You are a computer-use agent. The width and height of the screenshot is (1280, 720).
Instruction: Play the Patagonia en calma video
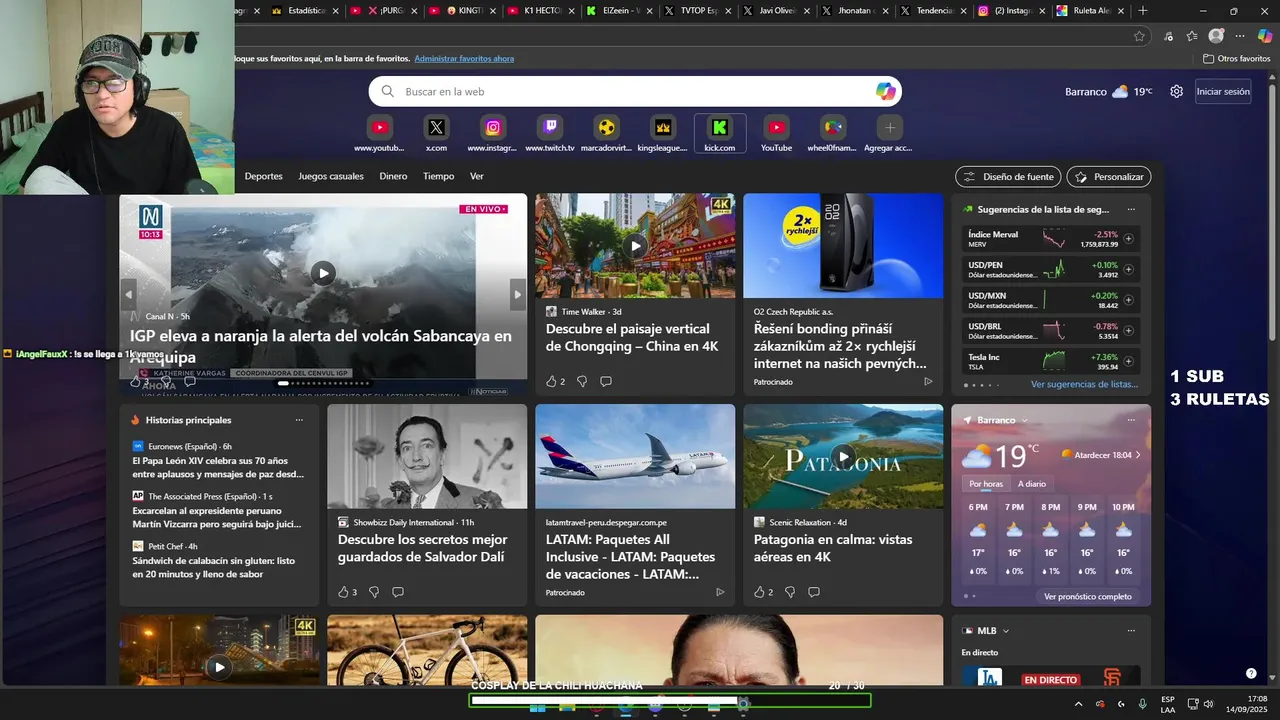pos(843,456)
